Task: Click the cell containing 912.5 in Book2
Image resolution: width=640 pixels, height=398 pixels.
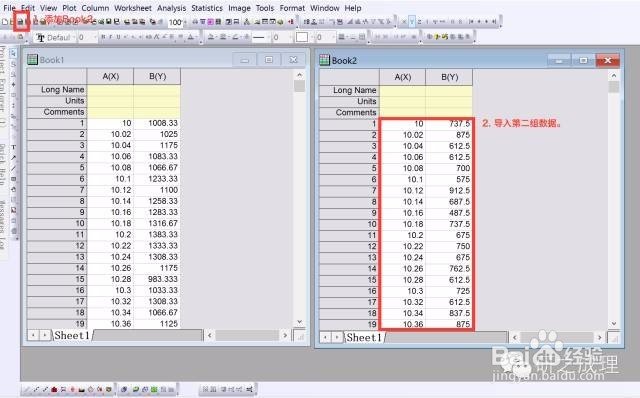Action: tap(449, 191)
